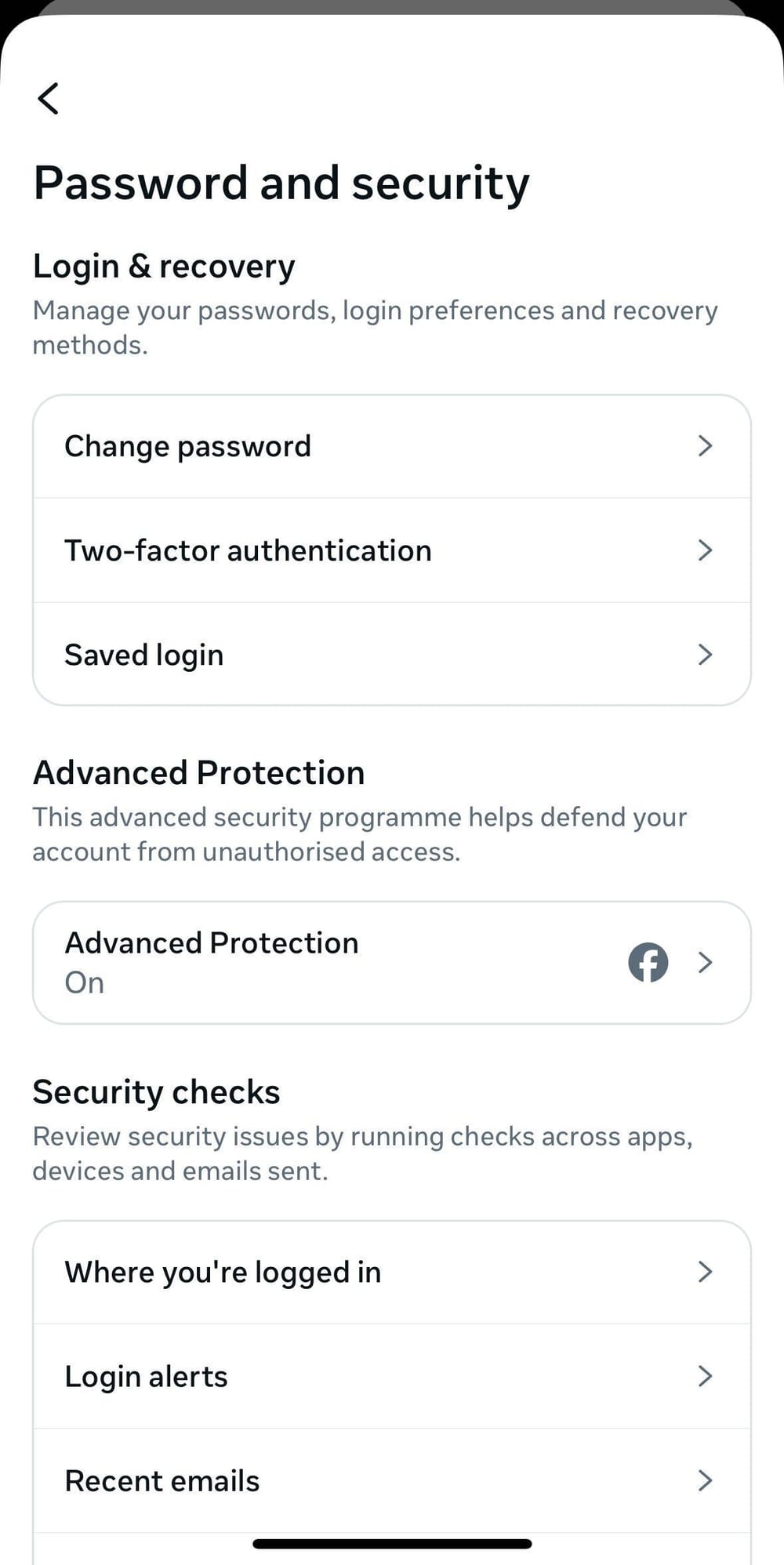Click the Security checks section heading
The image size is (784, 1565).
(x=157, y=1091)
